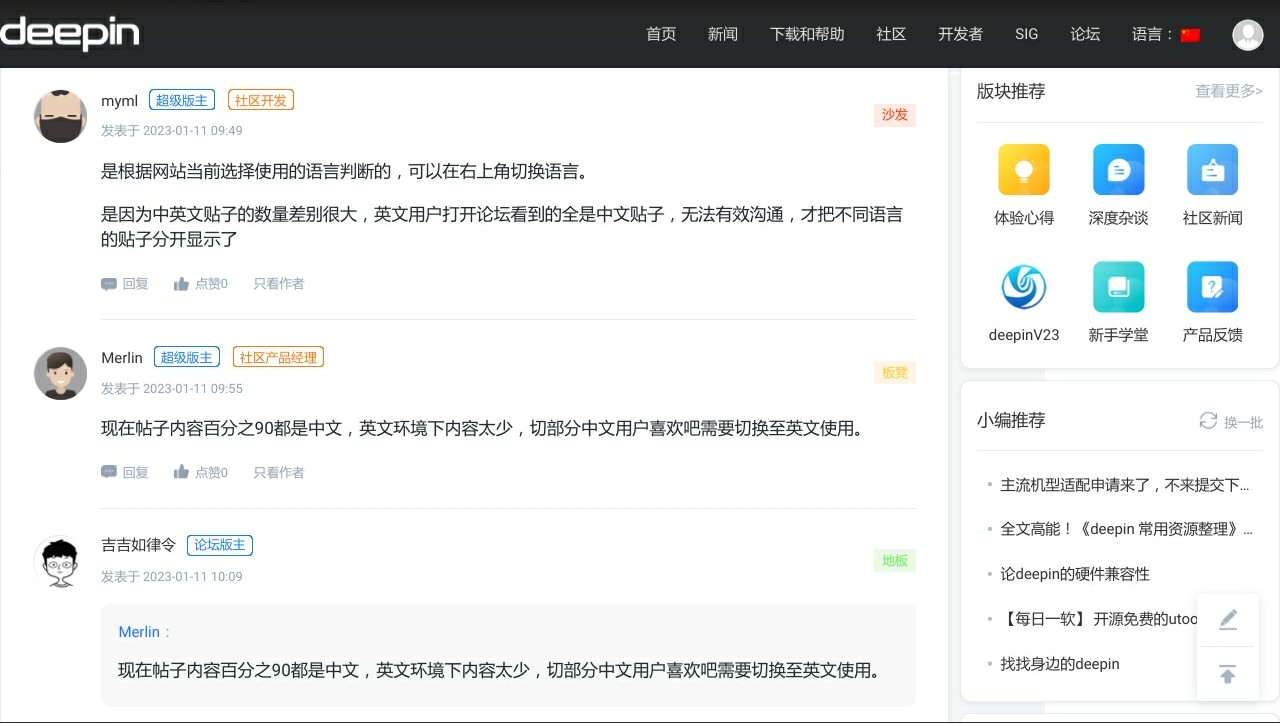Click Merlin's 超级版主 badge

click(187, 357)
